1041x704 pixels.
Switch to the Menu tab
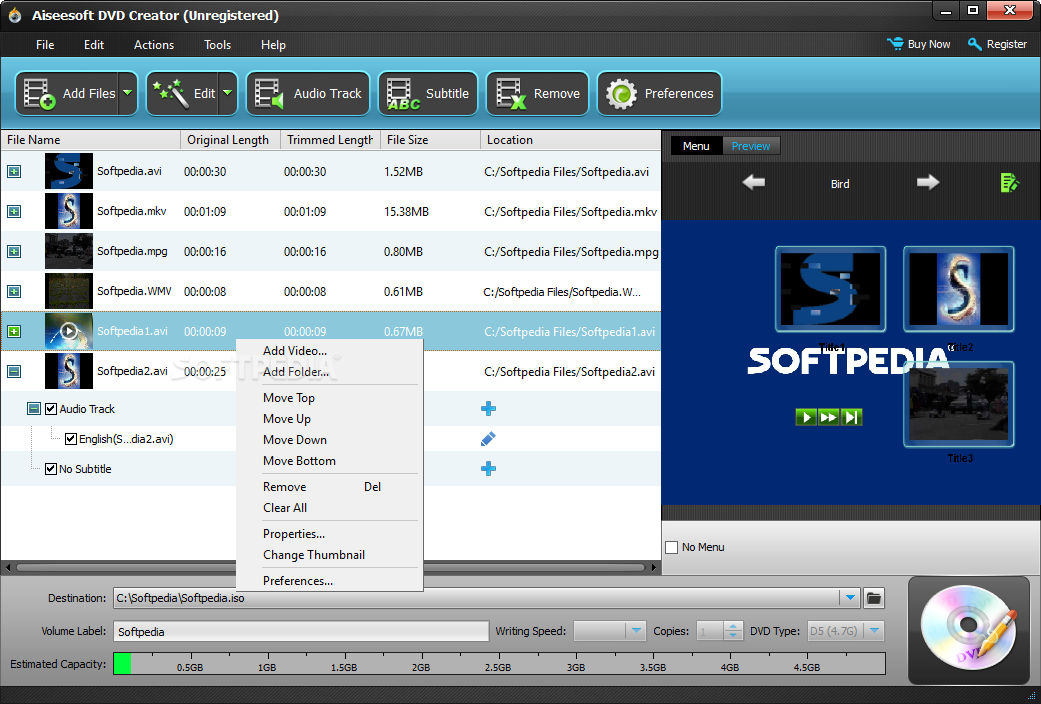pyautogui.click(x=696, y=145)
